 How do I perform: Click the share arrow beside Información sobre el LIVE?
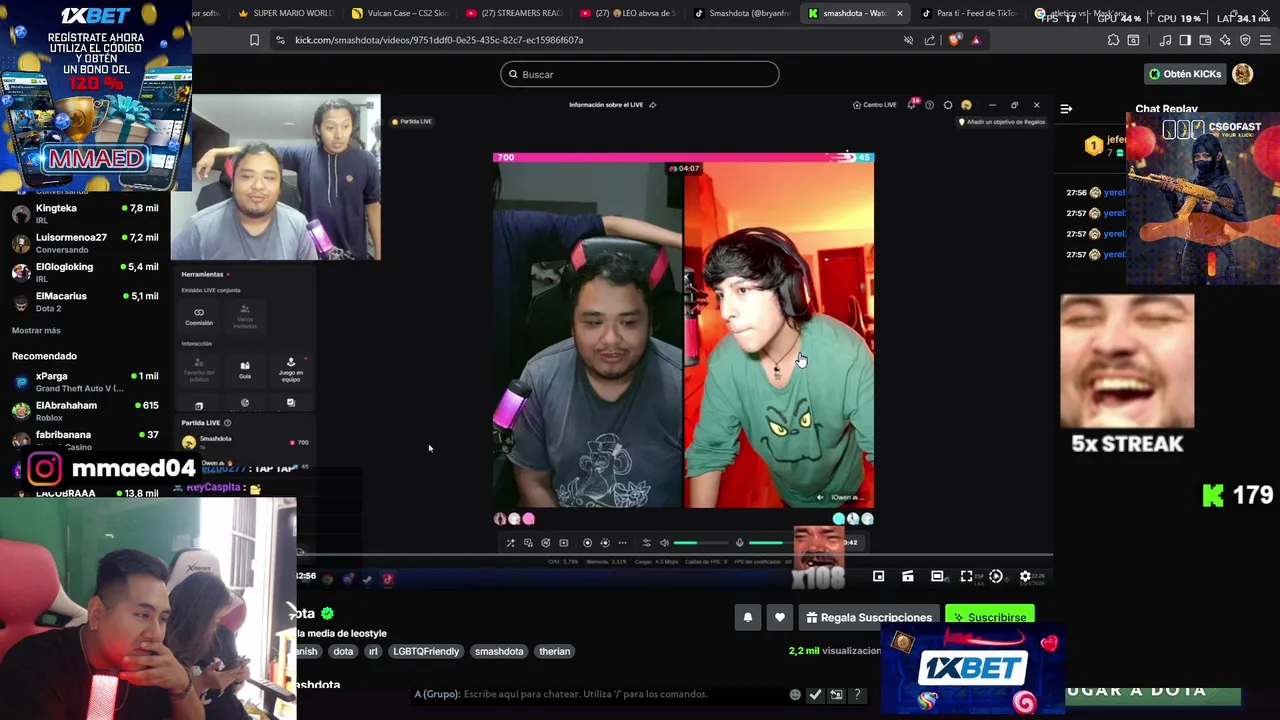[x=653, y=105]
